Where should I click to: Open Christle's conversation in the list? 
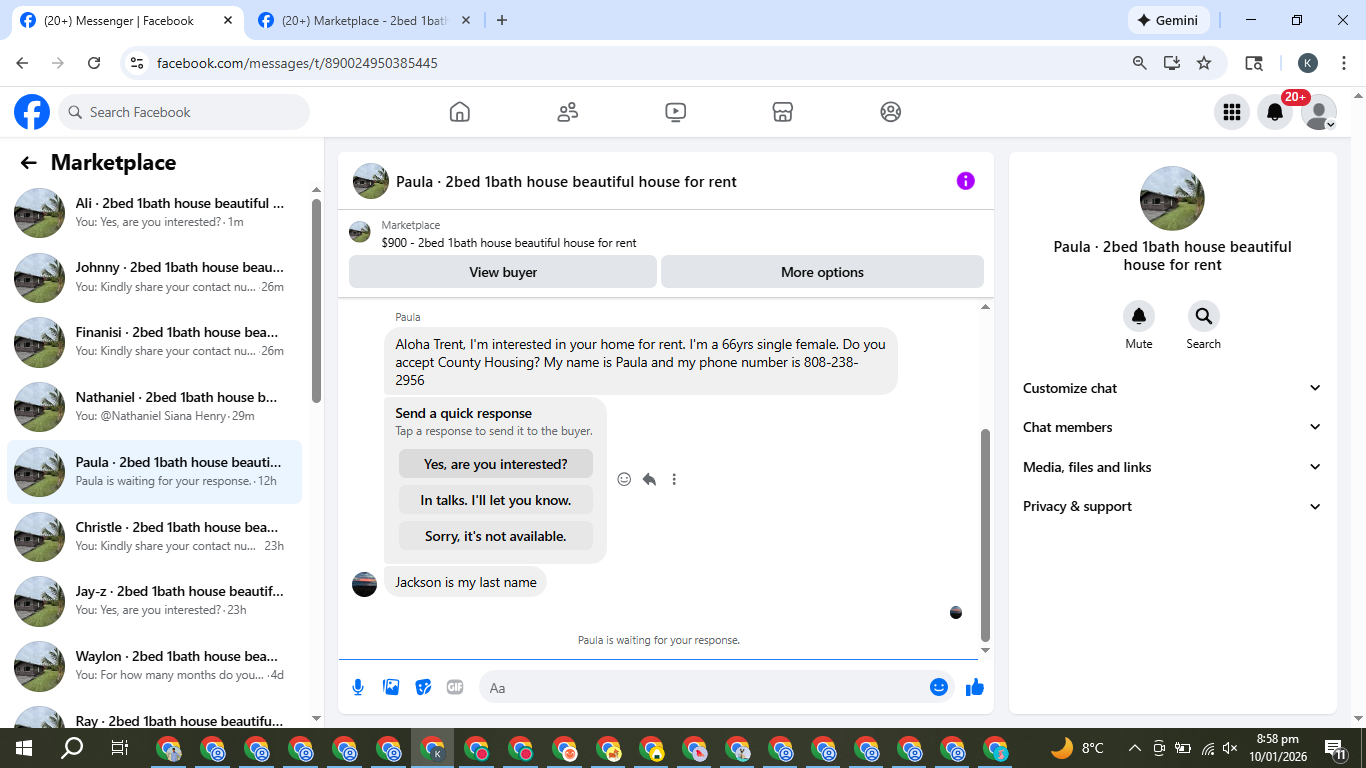(155, 536)
